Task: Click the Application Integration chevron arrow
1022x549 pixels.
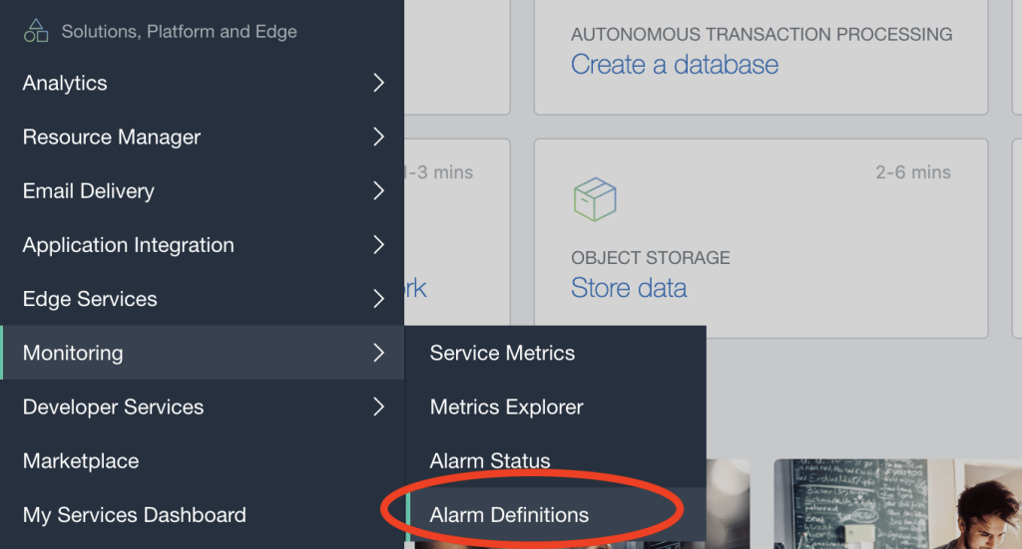Action: tap(378, 245)
